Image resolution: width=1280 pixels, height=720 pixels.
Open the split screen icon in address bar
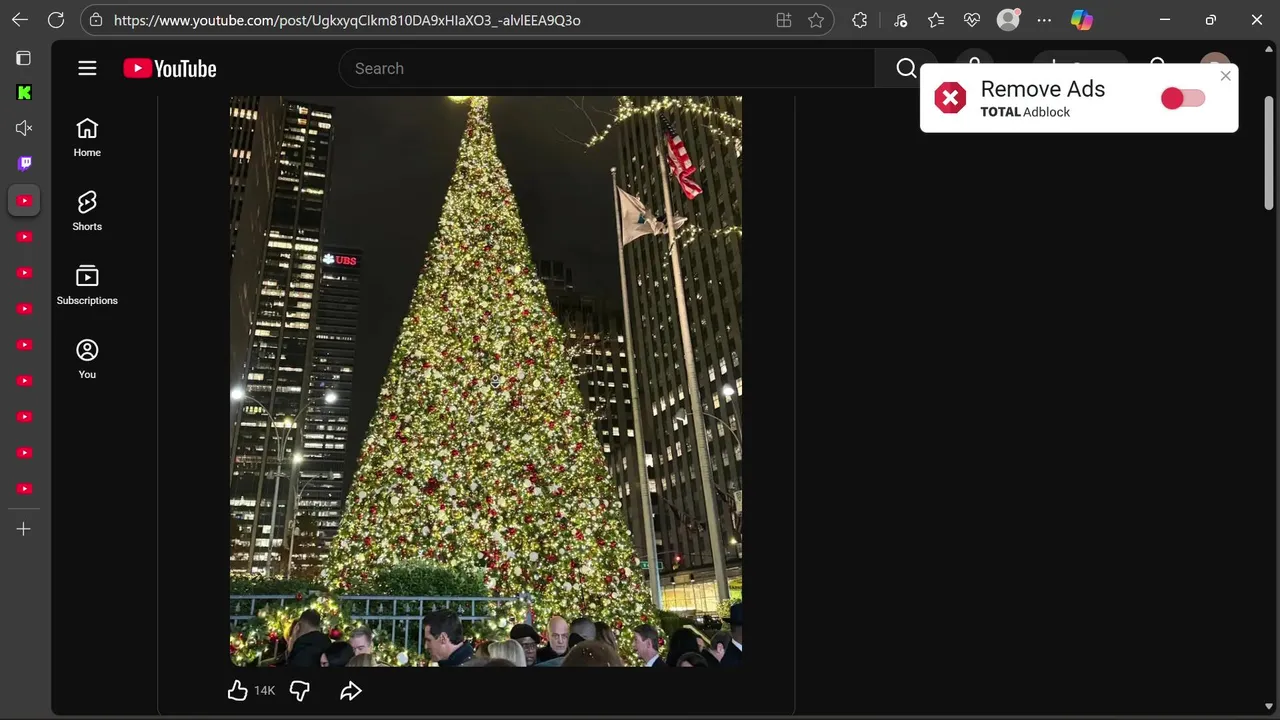(784, 20)
